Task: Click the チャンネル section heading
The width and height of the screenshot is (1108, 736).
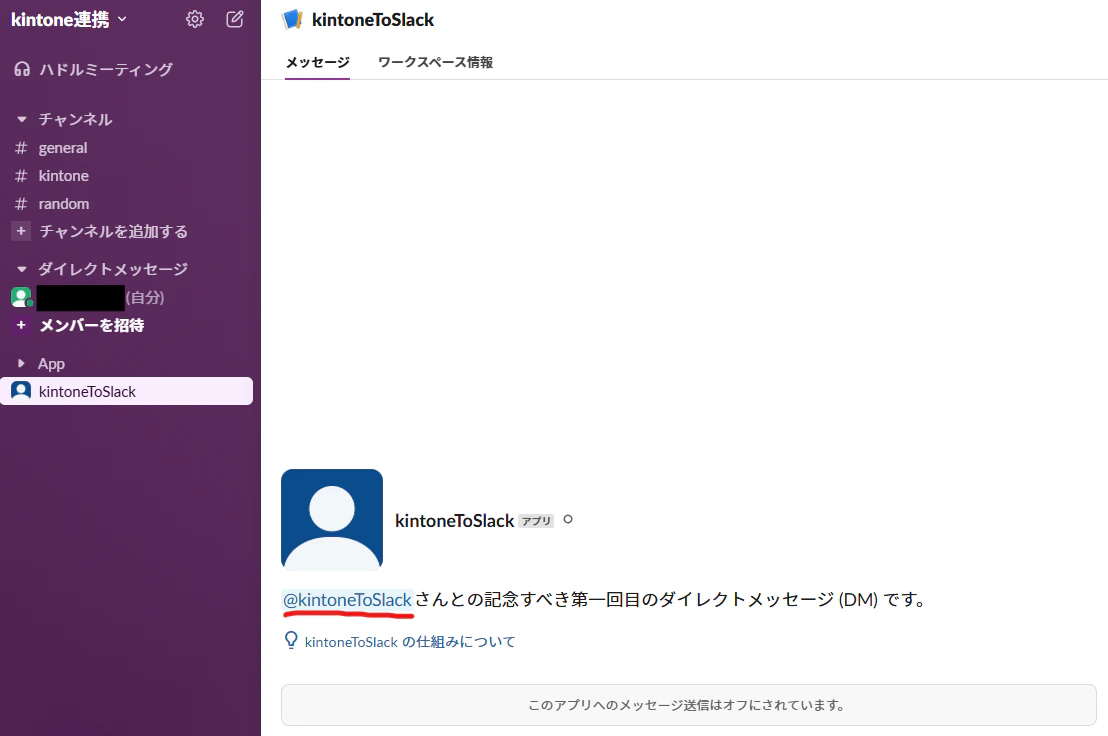Action: [x=75, y=119]
